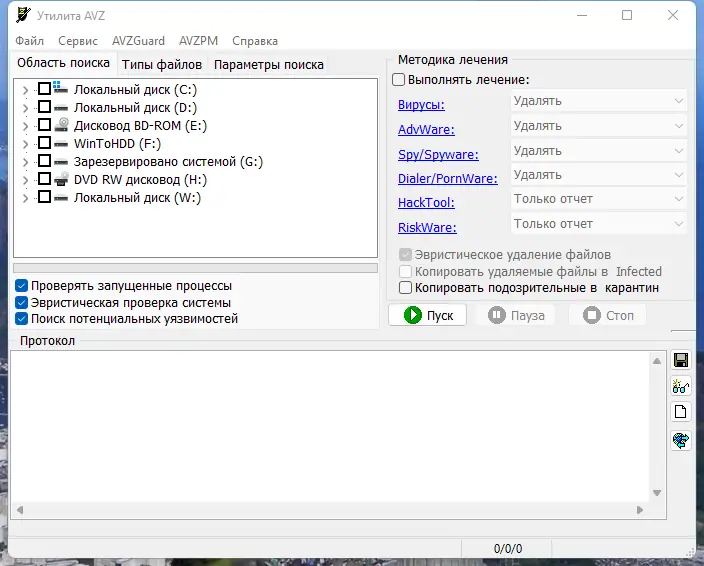Click the HackTool: link

click(x=426, y=202)
